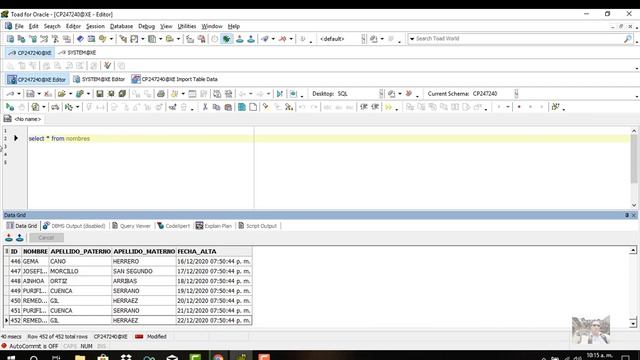This screenshot has width=640, height=360.
Task: Expand the arrow next to the yellow broom icon
Action: [x=183, y=94]
